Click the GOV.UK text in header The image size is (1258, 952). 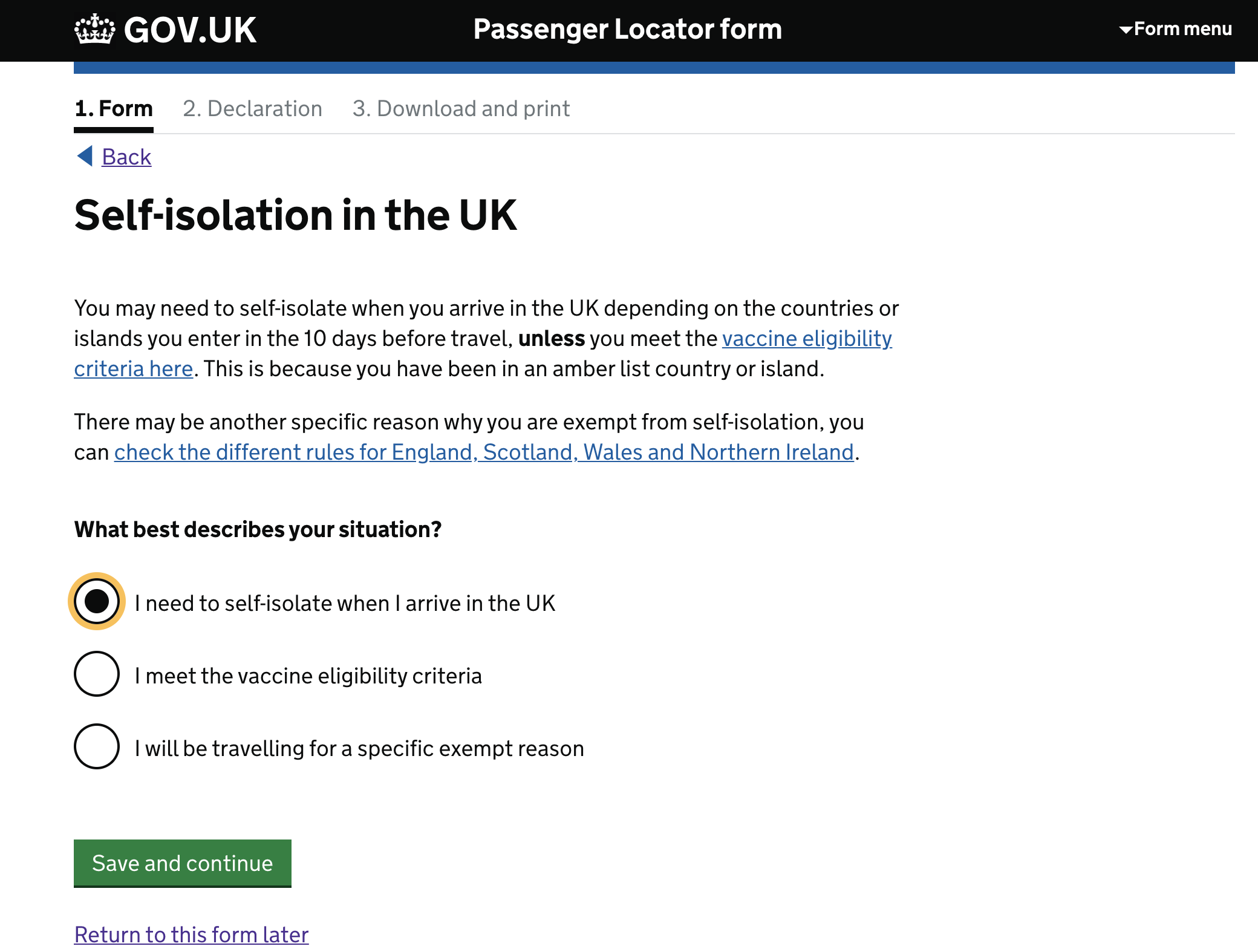[190, 30]
